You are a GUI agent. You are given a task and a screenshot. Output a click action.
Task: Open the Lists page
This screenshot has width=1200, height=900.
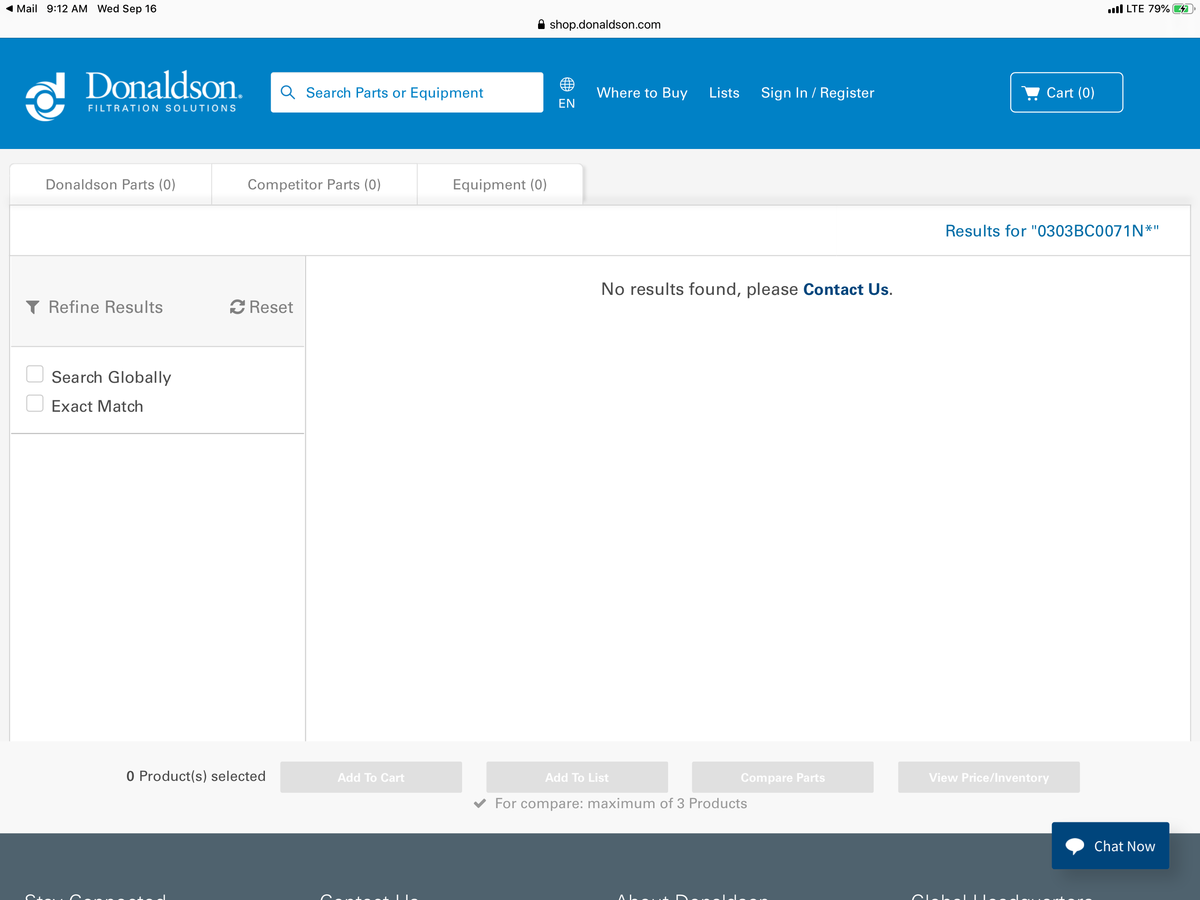coord(724,93)
